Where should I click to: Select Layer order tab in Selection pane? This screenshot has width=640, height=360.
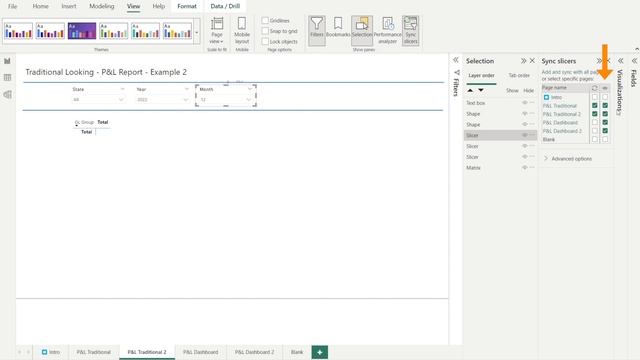click(x=481, y=76)
